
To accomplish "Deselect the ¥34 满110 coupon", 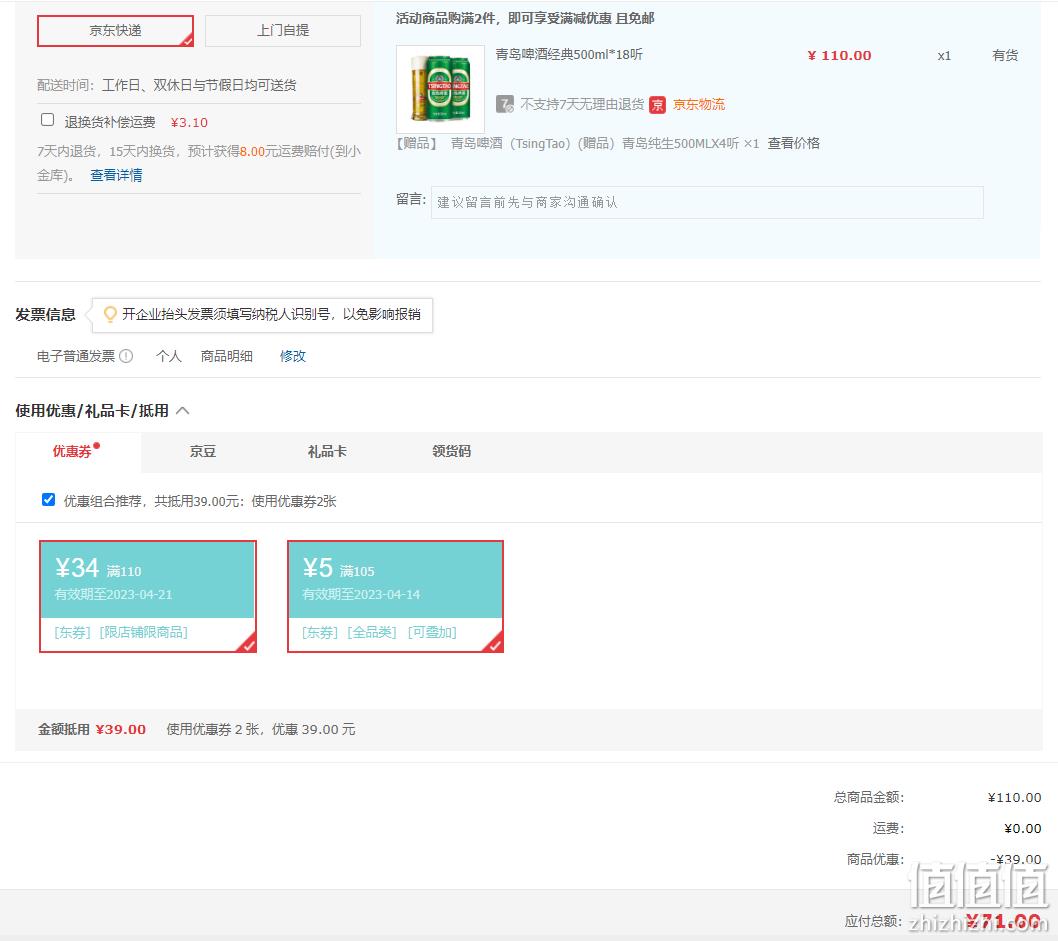I will tap(148, 596).
